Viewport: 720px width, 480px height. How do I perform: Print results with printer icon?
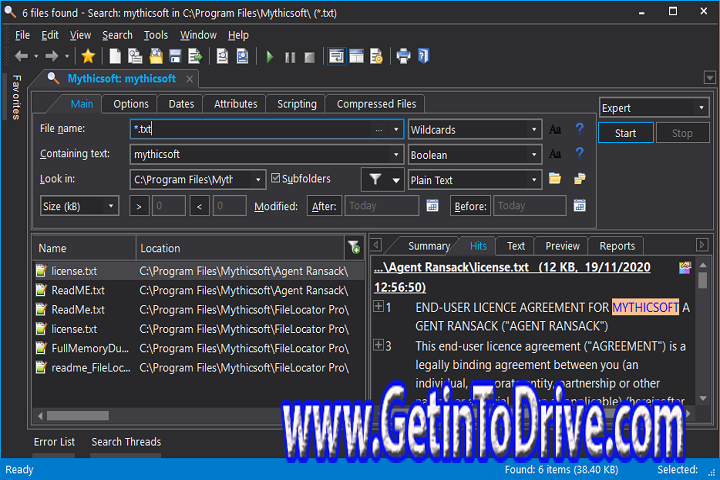point(404,56)
